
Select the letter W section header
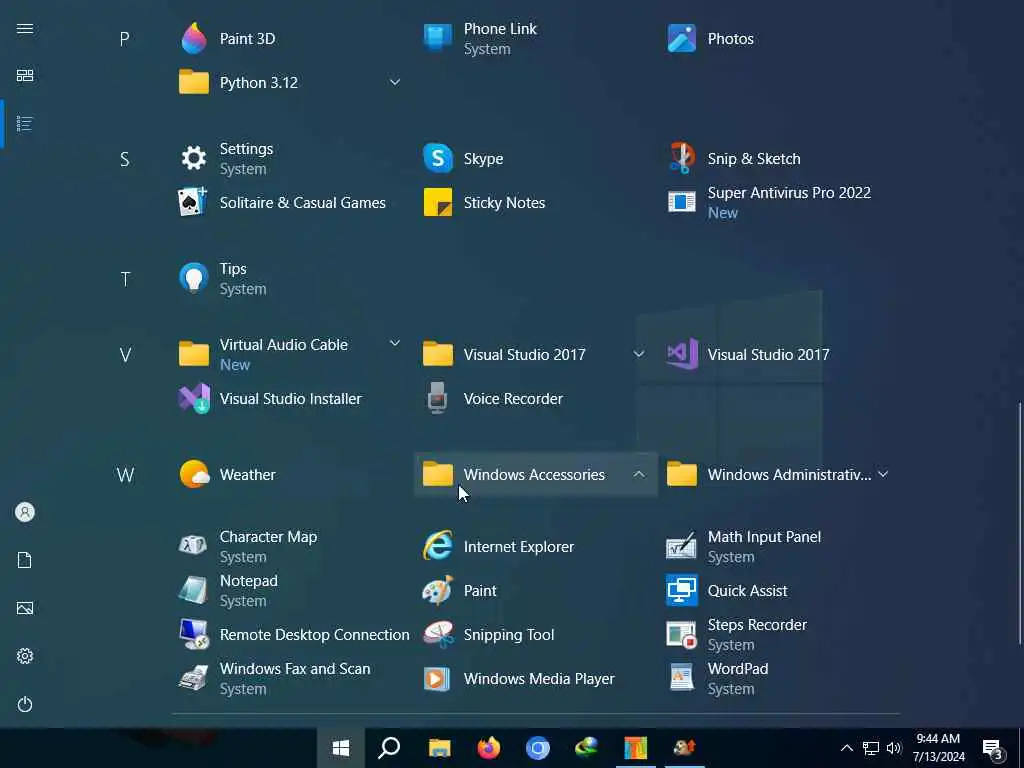click(x=125, y=475)
